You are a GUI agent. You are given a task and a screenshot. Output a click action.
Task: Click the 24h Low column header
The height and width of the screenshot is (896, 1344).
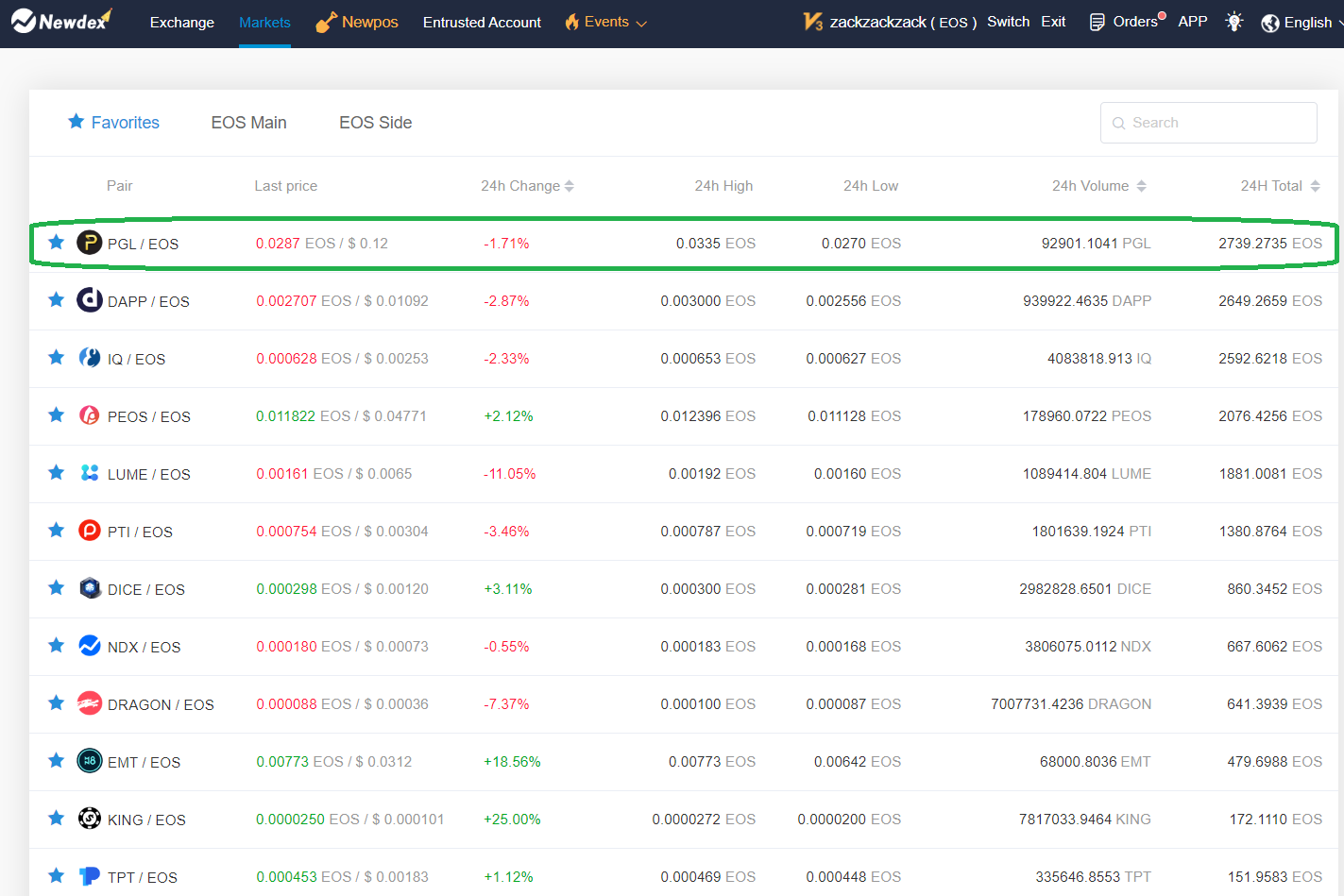pyautogui.click(x=871, y=186)
